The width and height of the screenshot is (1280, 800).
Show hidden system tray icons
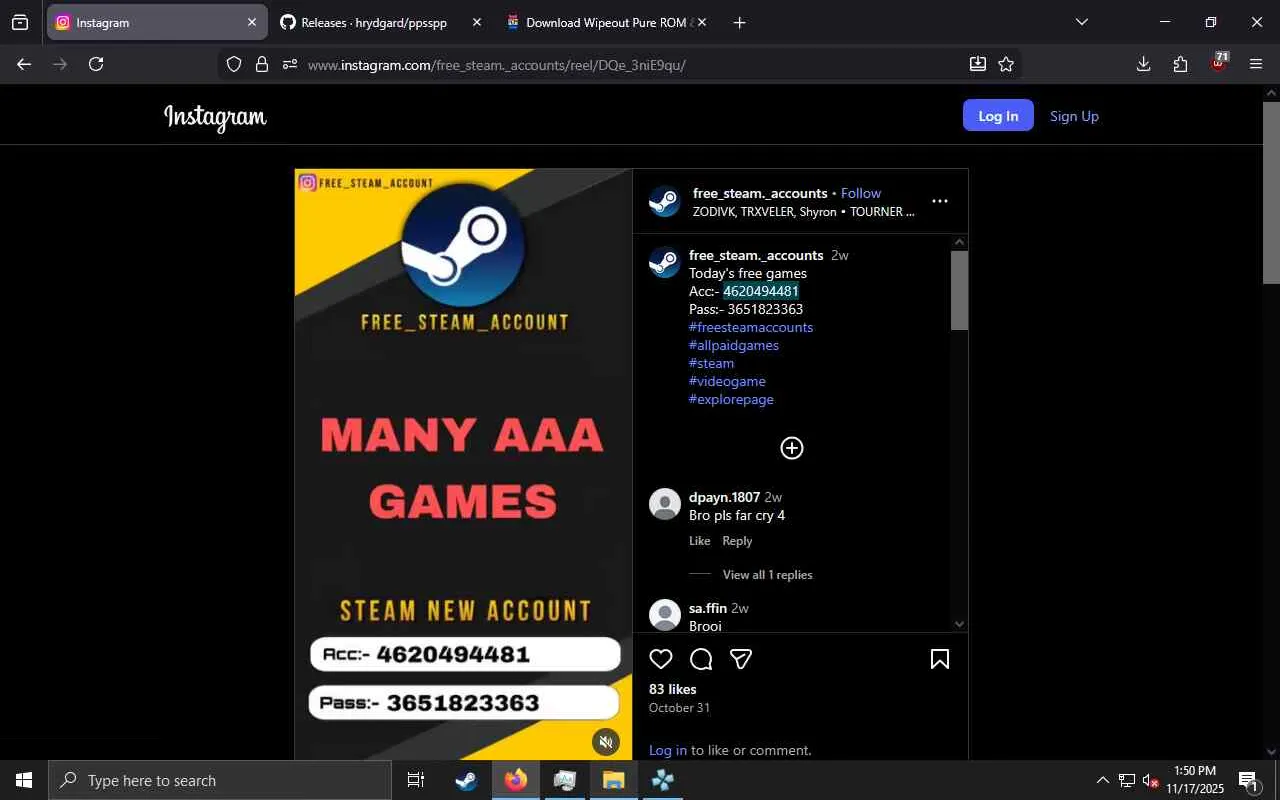tap(1103, 780)
